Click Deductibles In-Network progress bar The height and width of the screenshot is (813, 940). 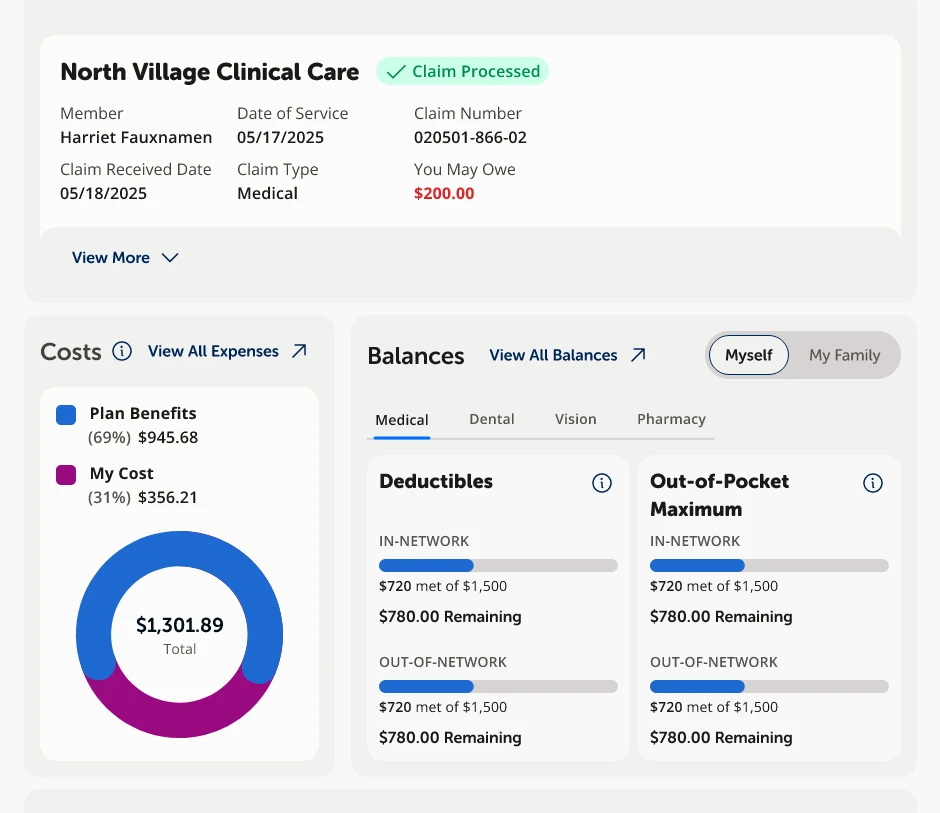(x=498, y=565)
